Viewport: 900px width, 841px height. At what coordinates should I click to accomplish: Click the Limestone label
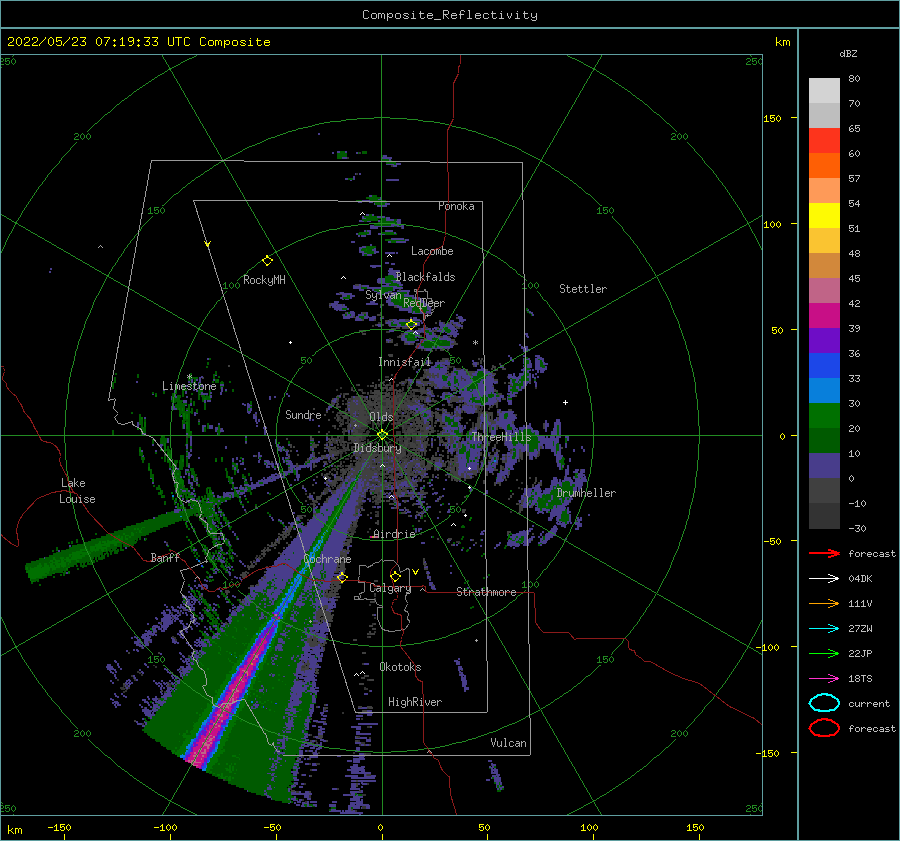tap(189, 386)
